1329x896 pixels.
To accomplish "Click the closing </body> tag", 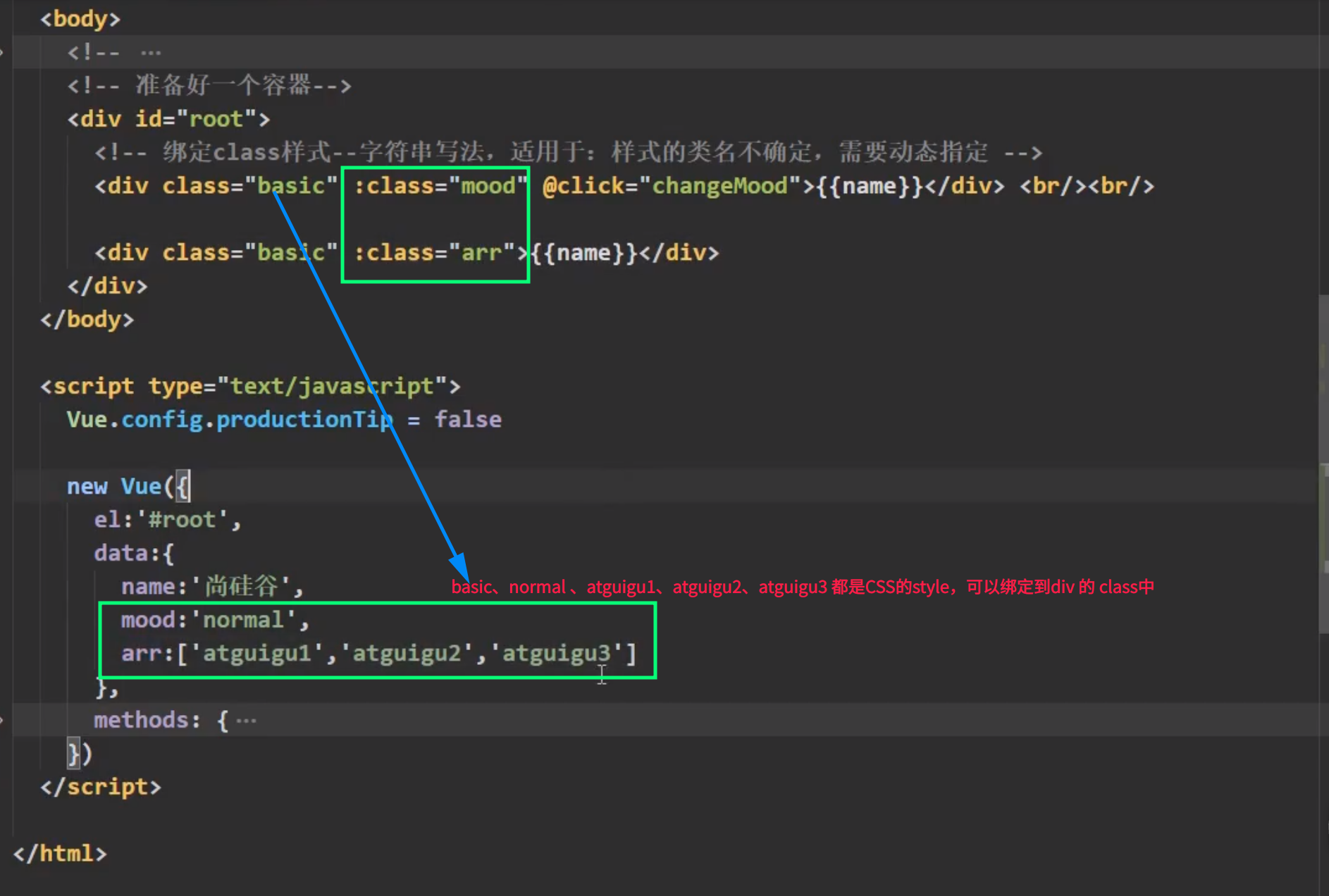I will pyautogui.click(x=87, y=320).
